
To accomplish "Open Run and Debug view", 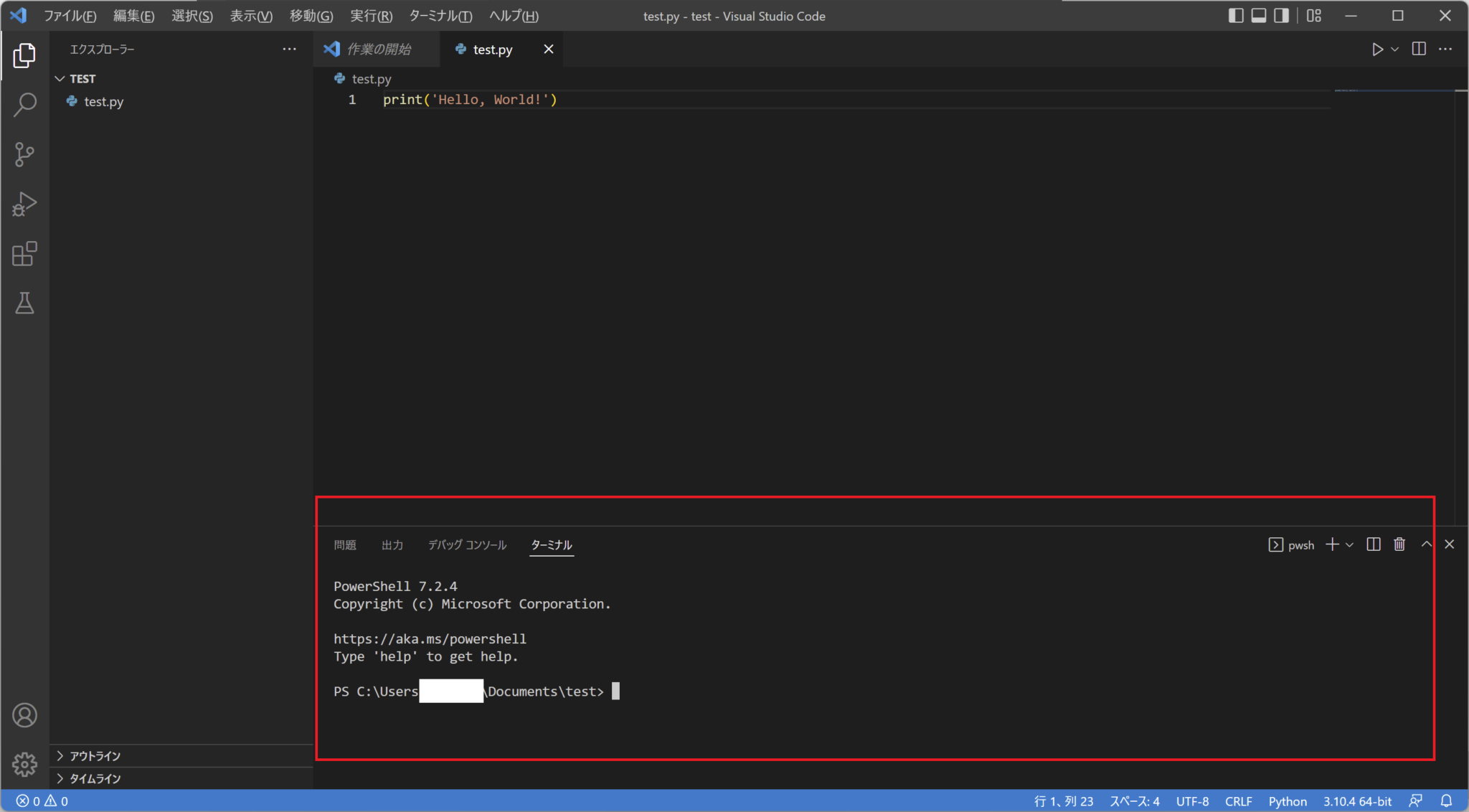I will click(x=24, y=204).
